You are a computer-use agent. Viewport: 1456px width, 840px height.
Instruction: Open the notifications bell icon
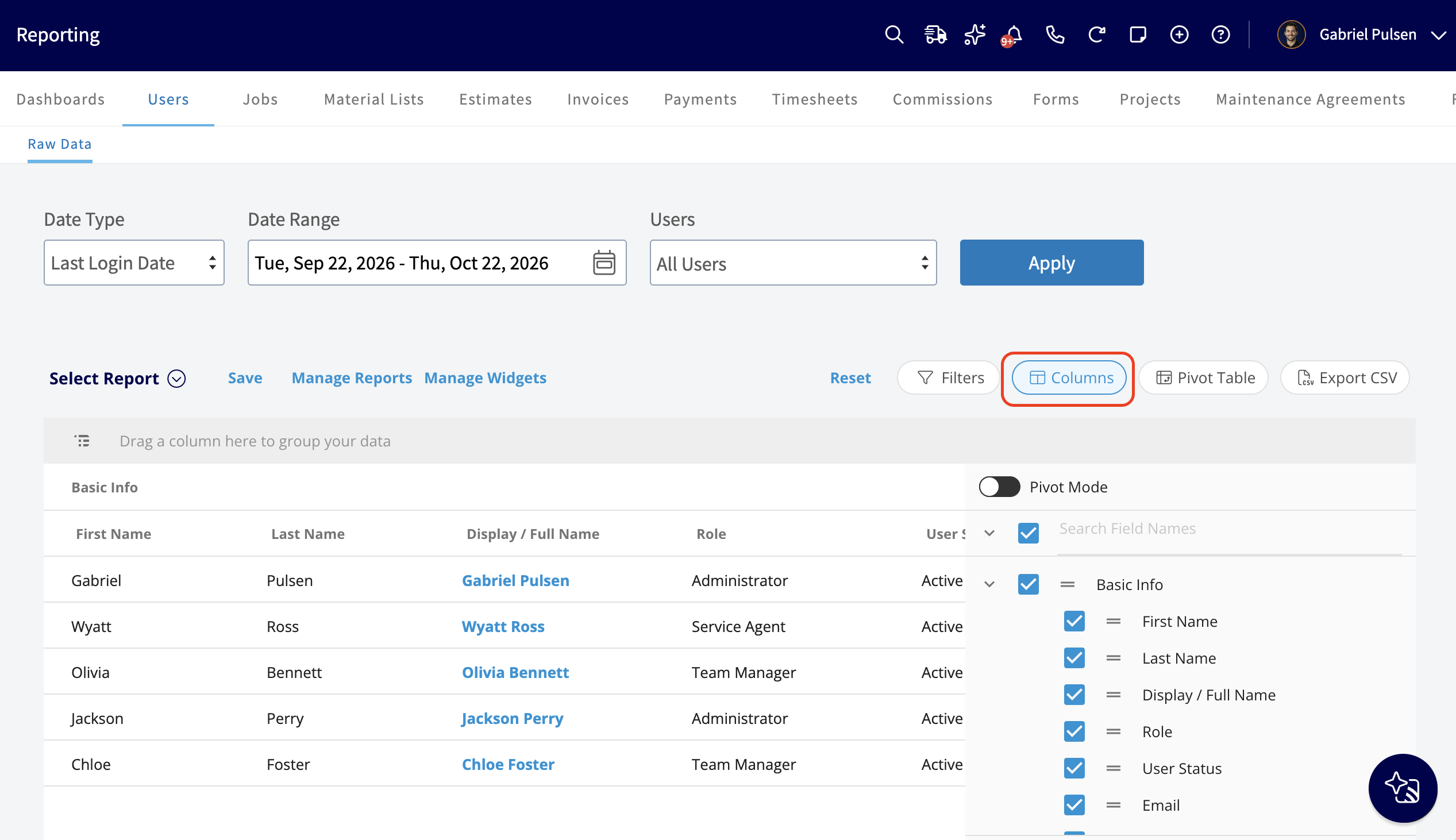pyautogui.click(x=1012, y=36)
